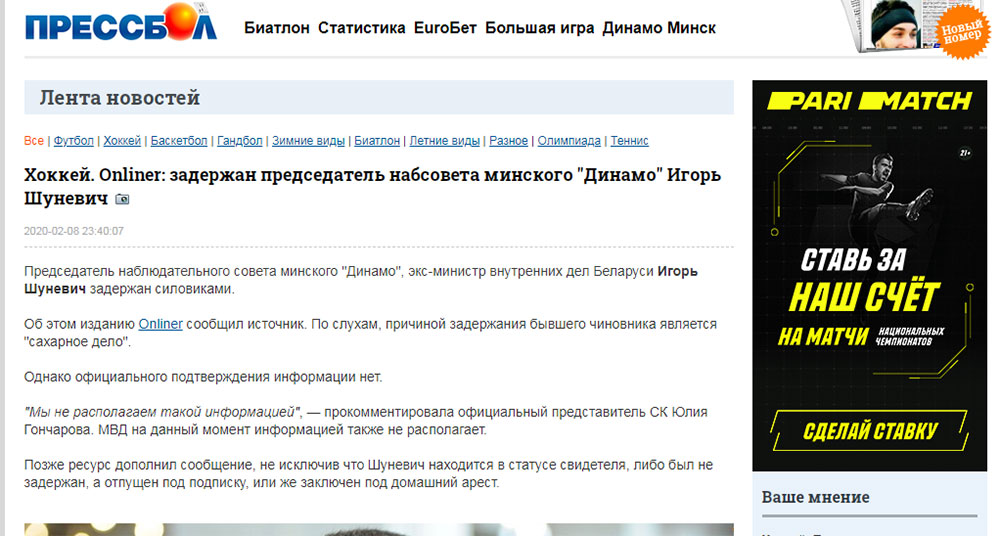Open the Зимние виды category link
Viewport: 1000px width, 536px height.
(308, 141)
